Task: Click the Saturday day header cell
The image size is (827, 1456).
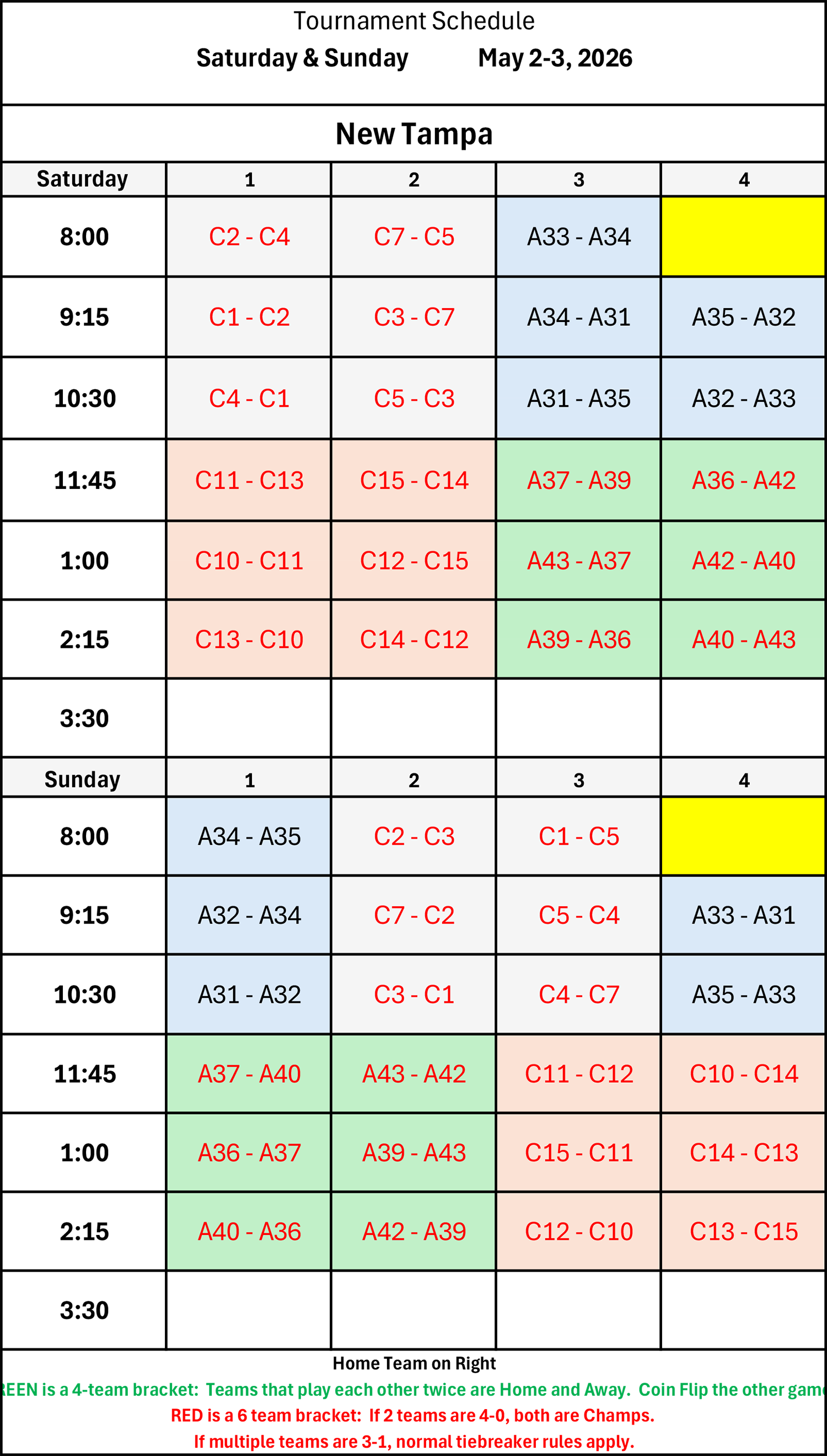Action: [83, 179]
